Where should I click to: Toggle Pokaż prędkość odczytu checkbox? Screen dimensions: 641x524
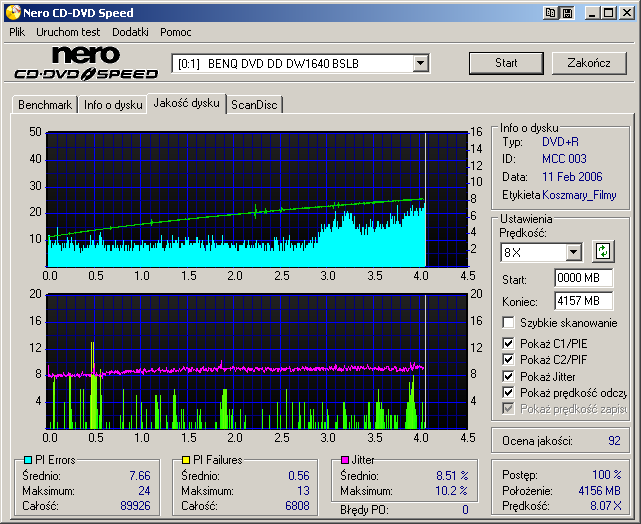point(508,393)
